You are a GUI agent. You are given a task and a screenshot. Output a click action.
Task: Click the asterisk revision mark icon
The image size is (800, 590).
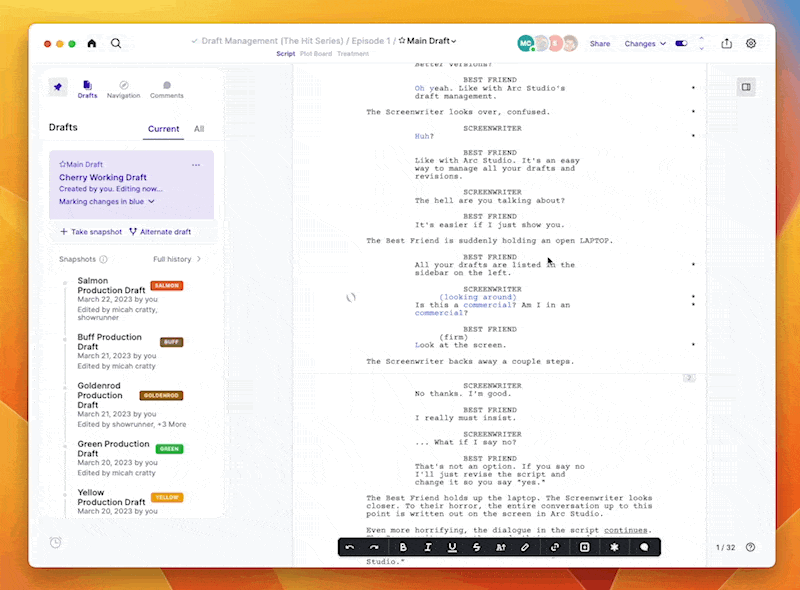(x=614, y=547)
